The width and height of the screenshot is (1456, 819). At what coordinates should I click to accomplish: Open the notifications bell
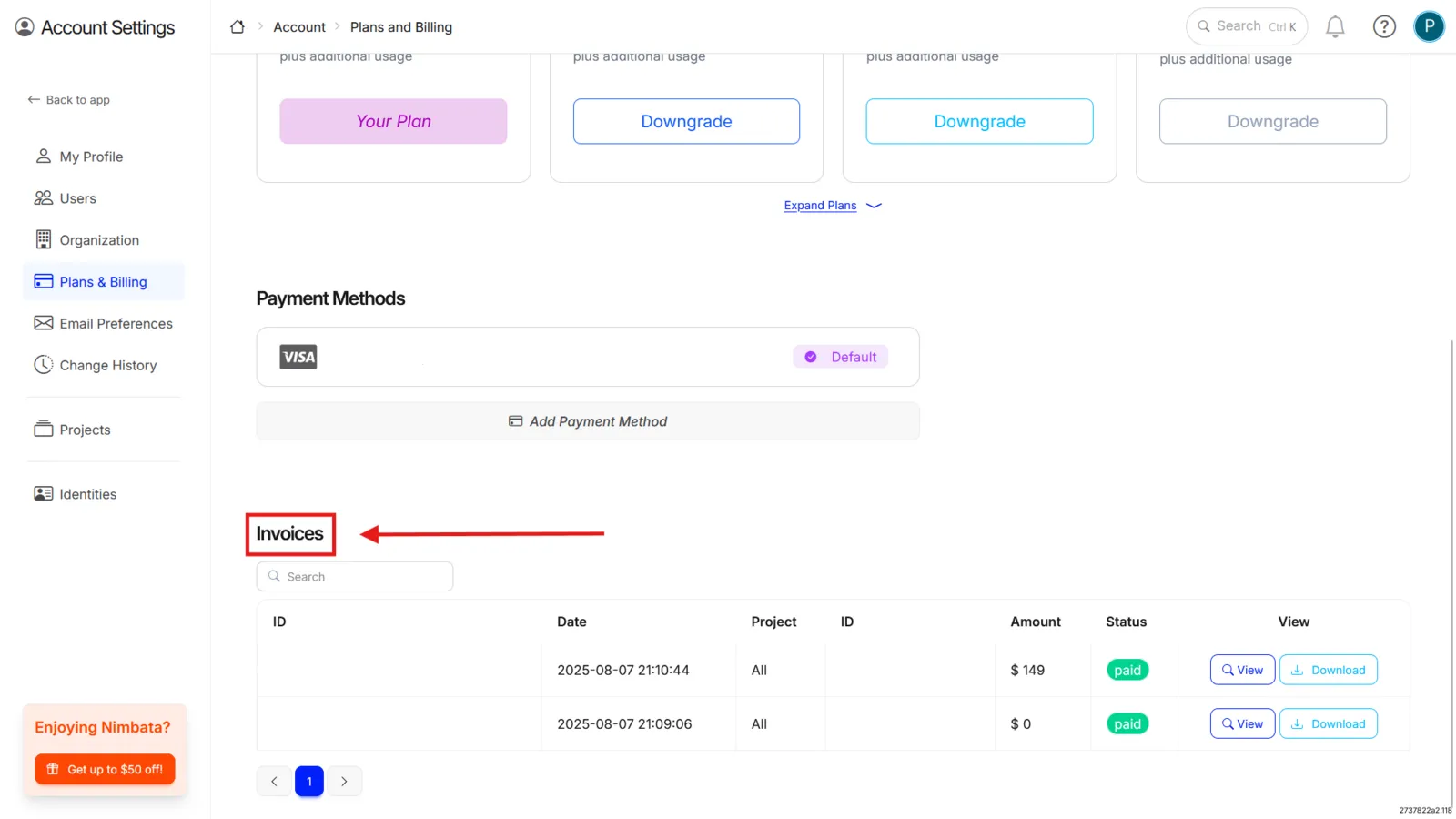coord(1335,27)
